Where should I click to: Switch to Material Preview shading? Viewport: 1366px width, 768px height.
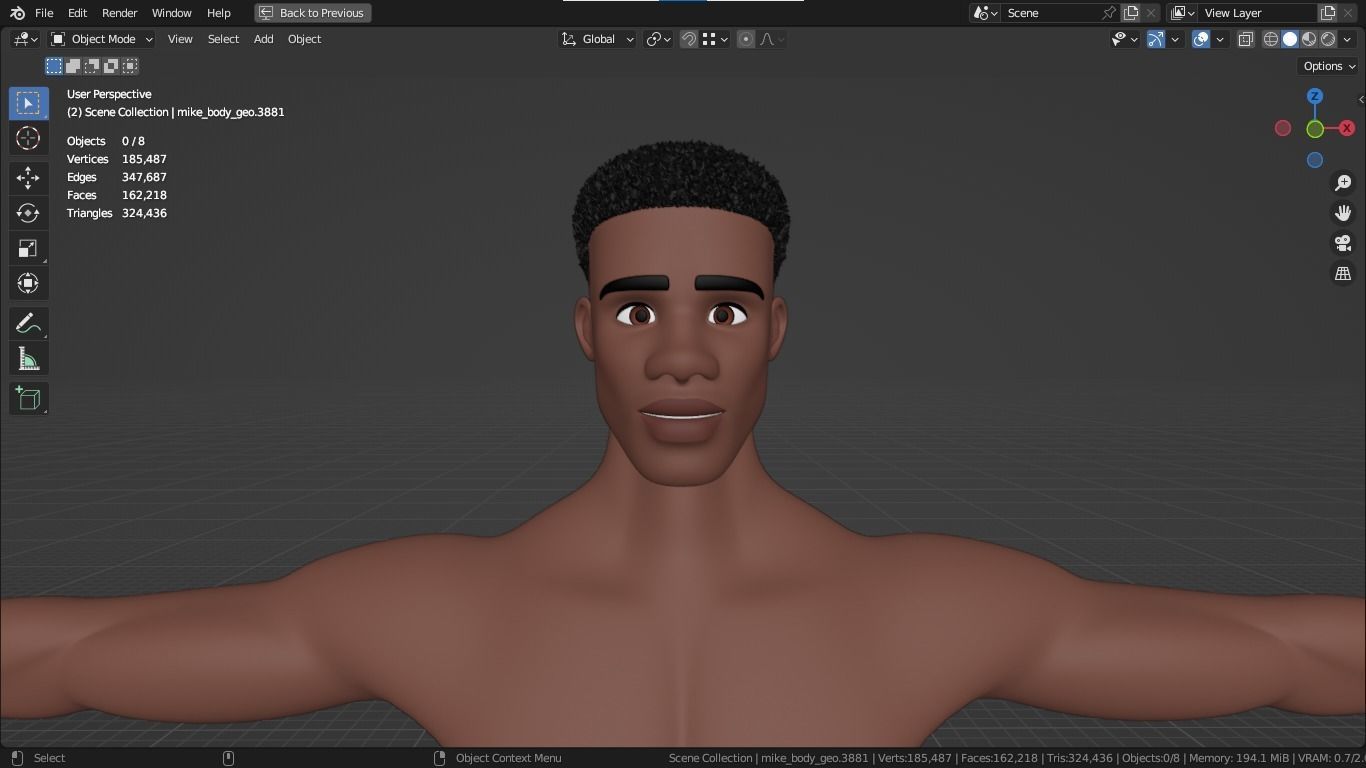pos(1309,39)
